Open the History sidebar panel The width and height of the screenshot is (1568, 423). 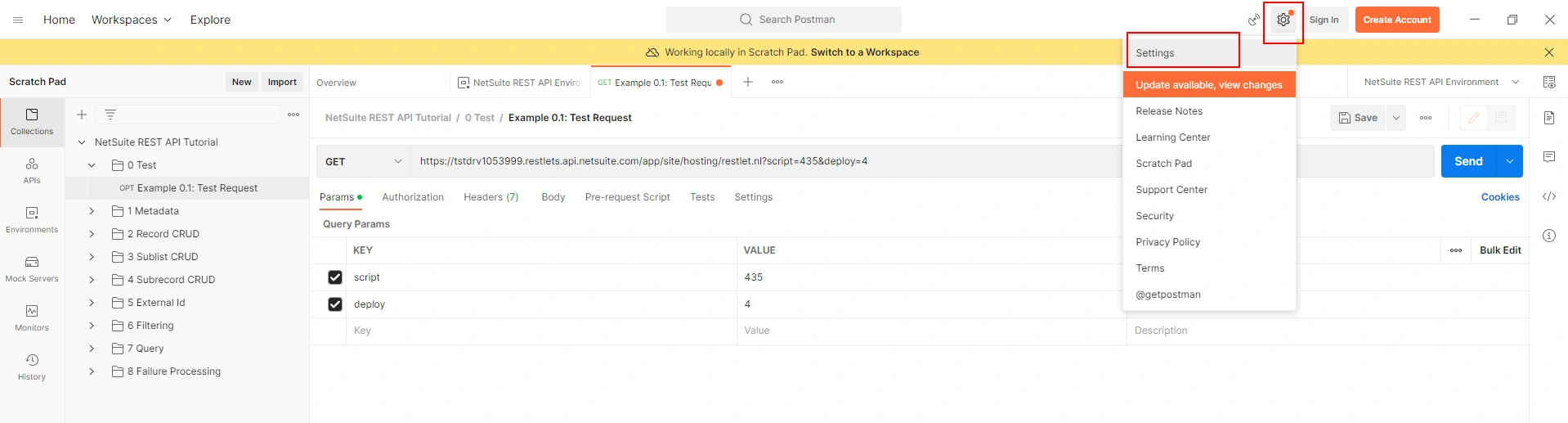pyautogui.click(x=32, y=367)
